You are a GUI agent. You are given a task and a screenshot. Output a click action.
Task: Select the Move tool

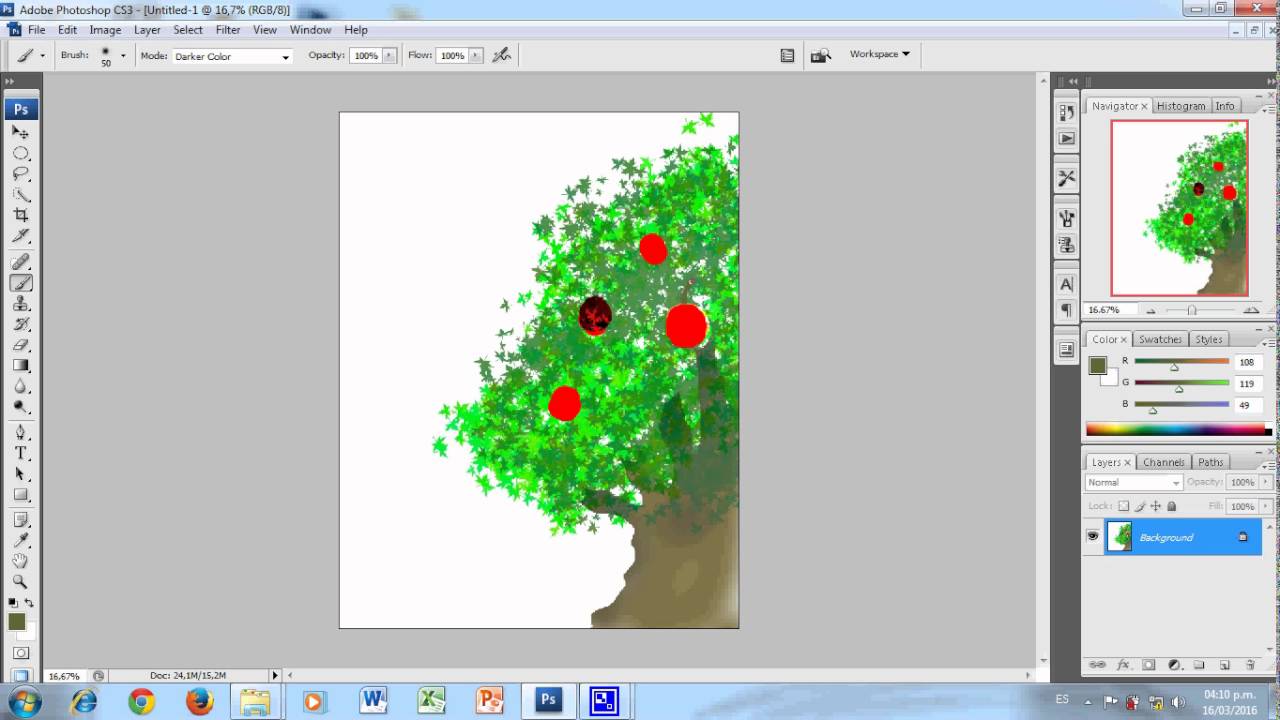pyautogui.click(x=21, y=132)
